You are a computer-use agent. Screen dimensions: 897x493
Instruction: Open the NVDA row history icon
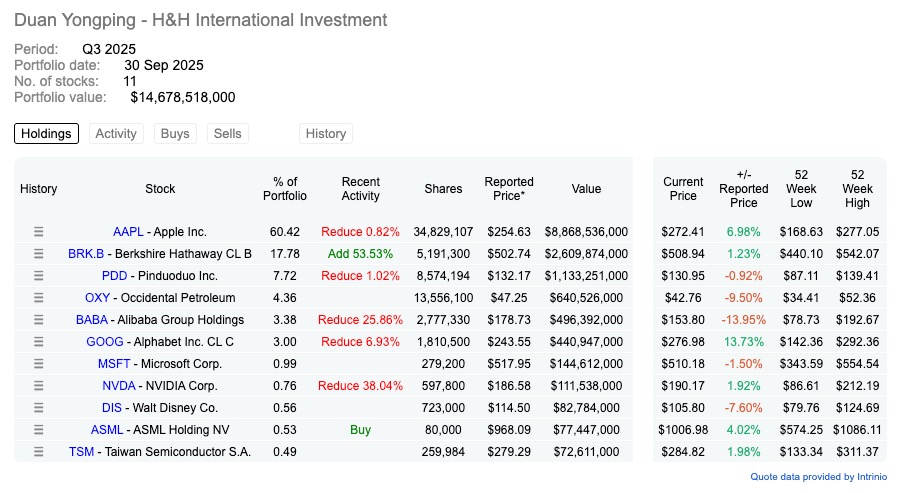pyautogui.click(x=39, y=386)
